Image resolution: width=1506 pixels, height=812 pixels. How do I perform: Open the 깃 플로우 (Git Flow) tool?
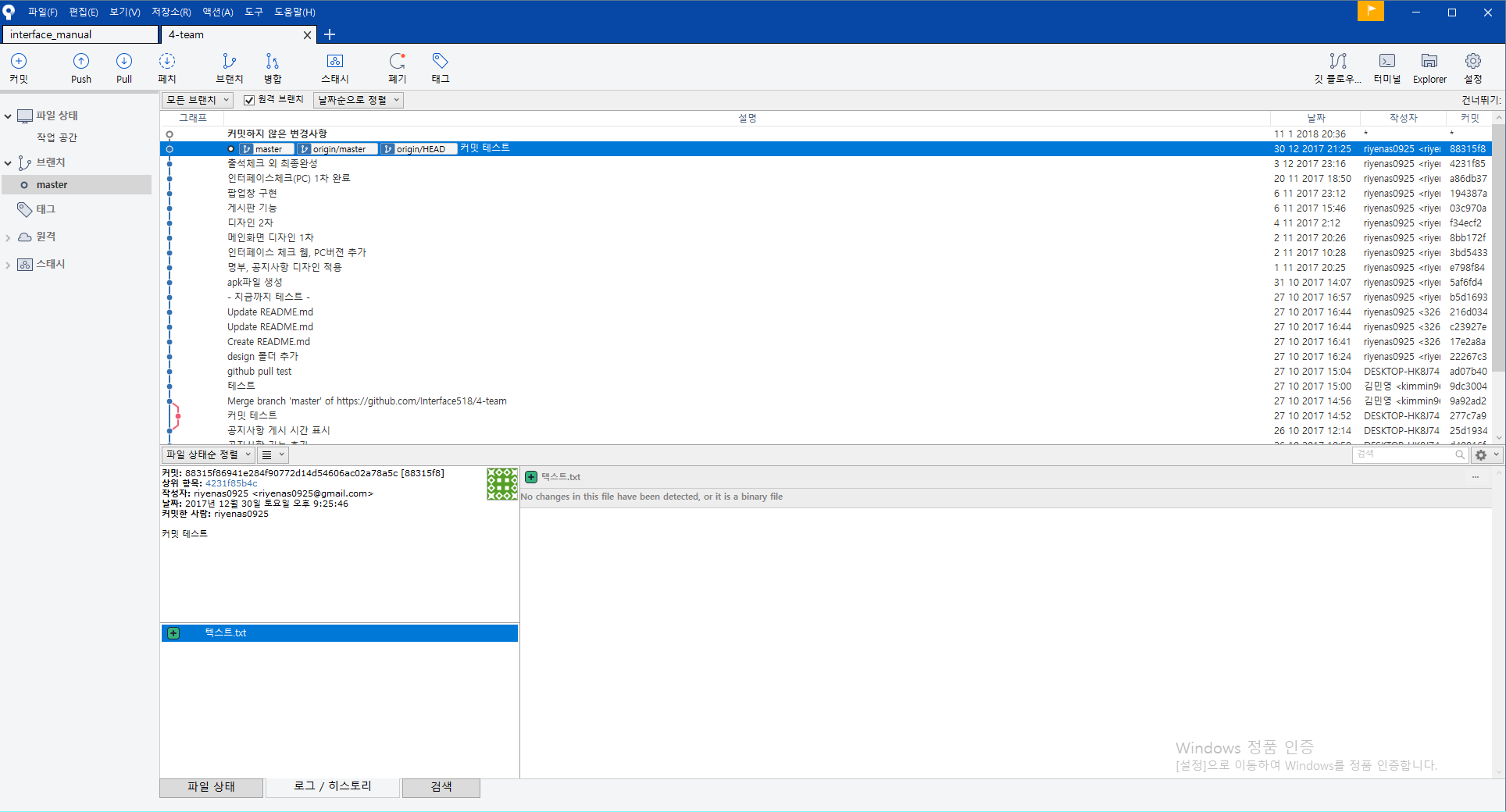click(x=1338, y=68)
